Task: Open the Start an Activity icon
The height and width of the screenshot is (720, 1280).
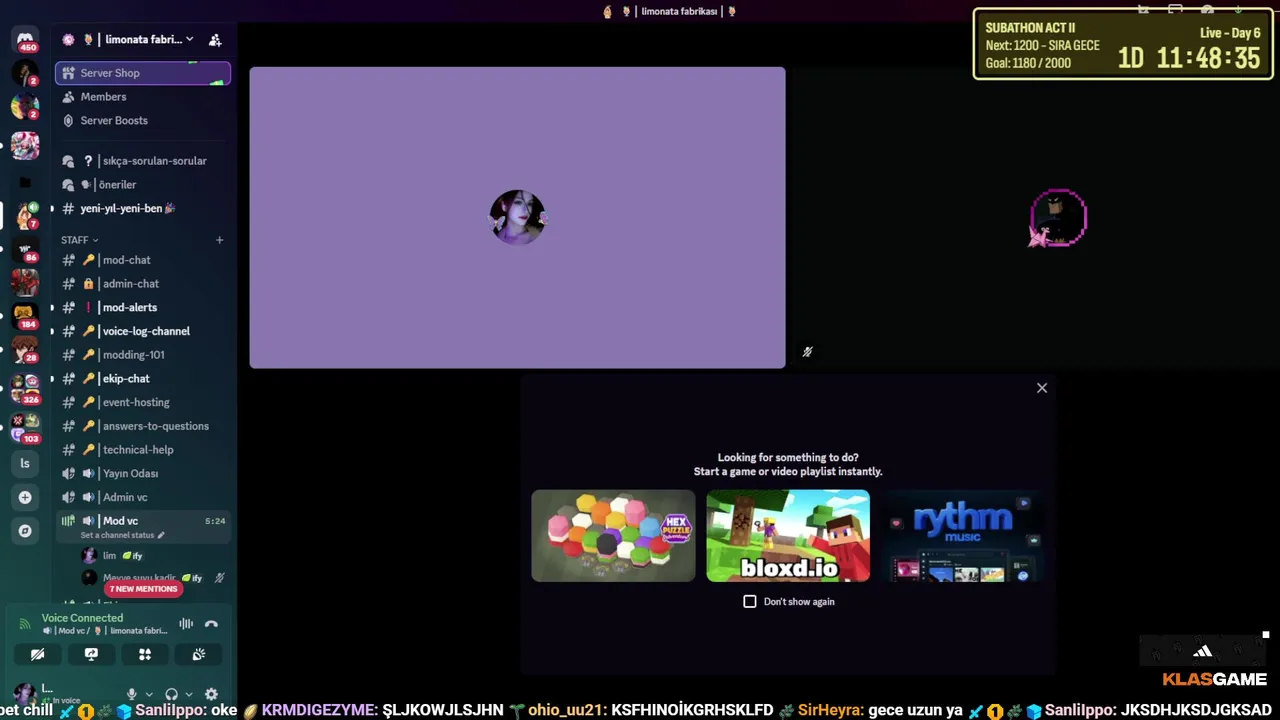Action: (145, 654)
